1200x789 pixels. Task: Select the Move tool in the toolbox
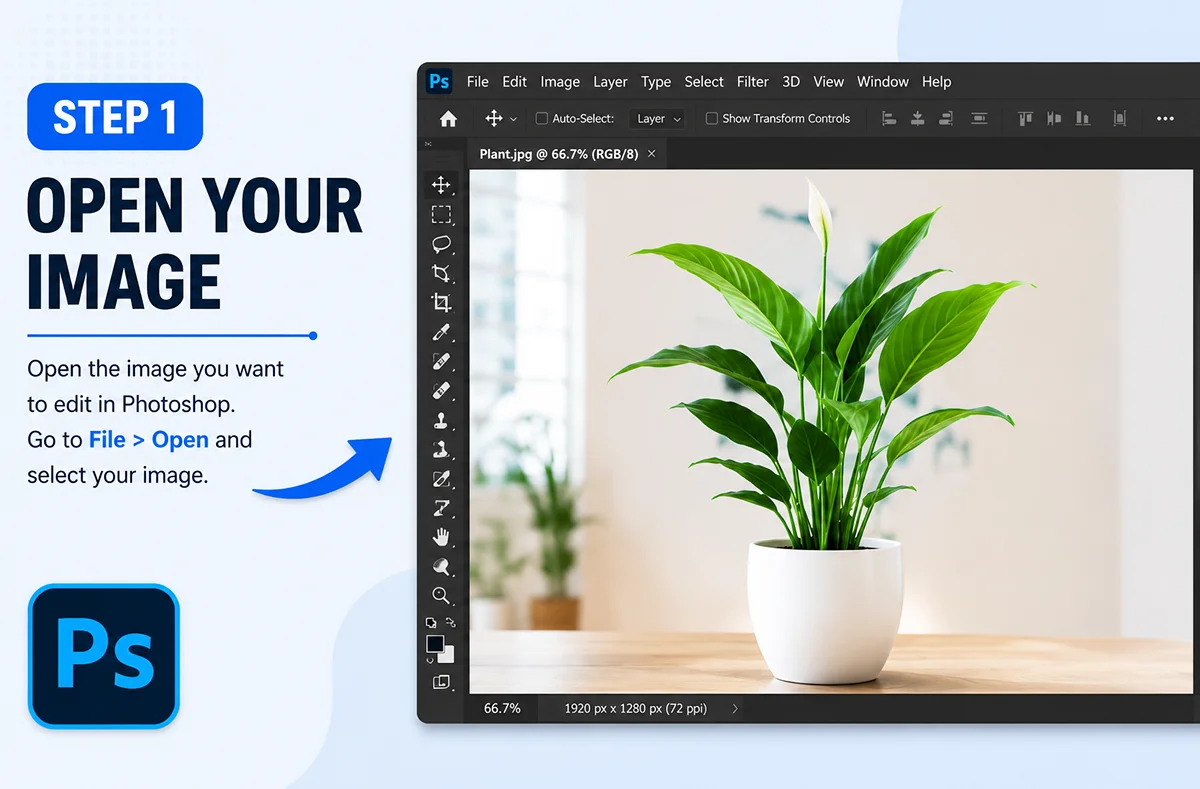pyautogui.click(x=440, y=185)
